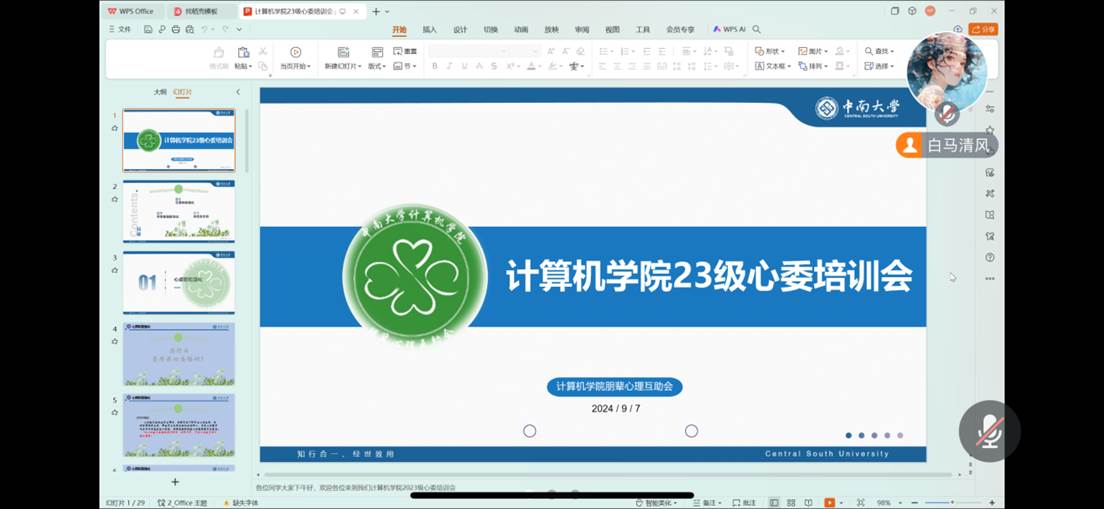Click the print icon in quick access toolbar

pyautogui.click(x=176, y=29)
